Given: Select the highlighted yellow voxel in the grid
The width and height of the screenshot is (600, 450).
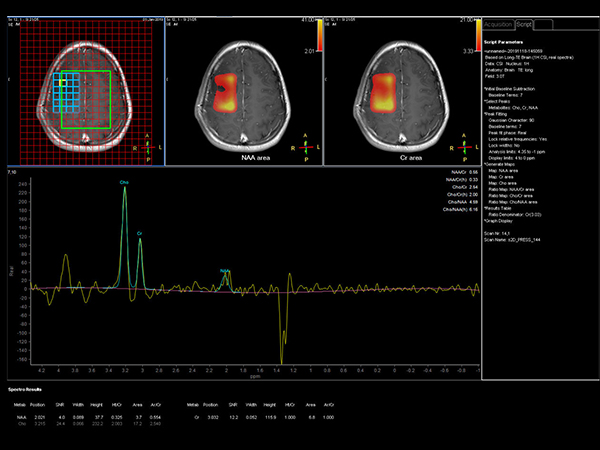Looking at the screenshot, I should click(63, 82).
